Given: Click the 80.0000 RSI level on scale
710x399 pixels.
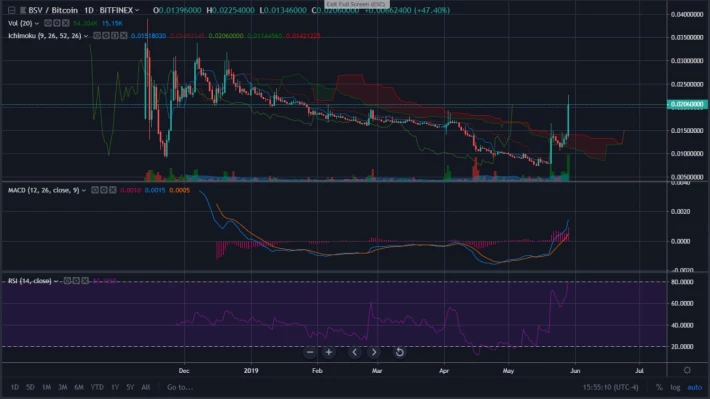Looking at the screenshot, I should click(682, 282).
